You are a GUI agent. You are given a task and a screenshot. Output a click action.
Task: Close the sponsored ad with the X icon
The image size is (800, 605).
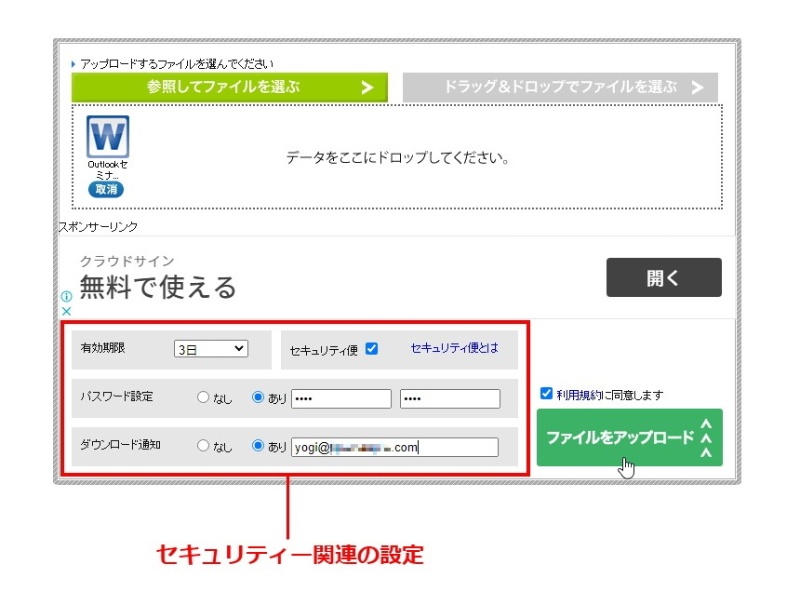coord(66,311)
